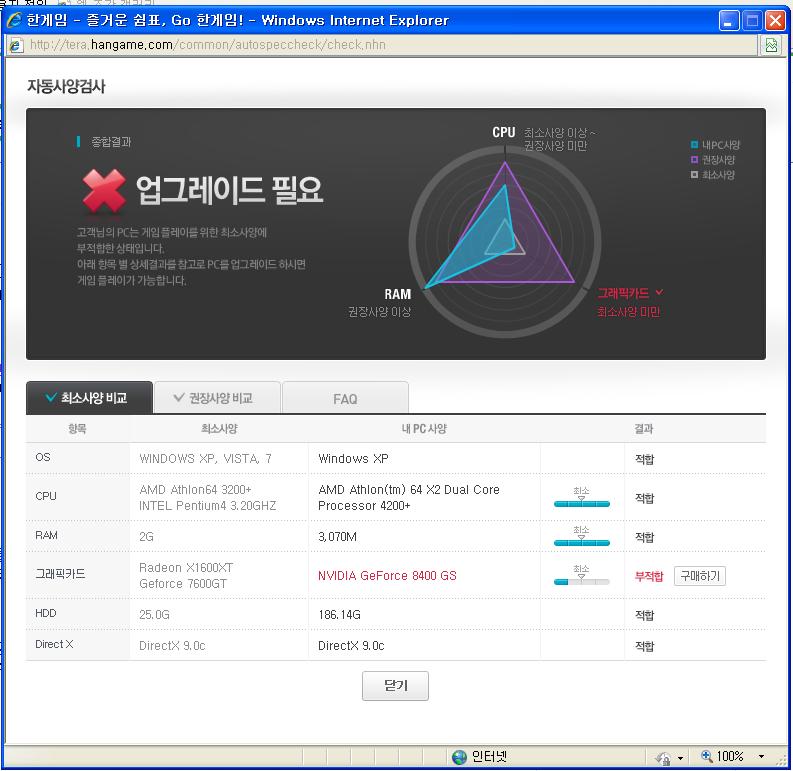The image size is (793, 771).
Task: Click the RAM label on the radar chart
Action: pyautogui.click(x=398, y=294)
